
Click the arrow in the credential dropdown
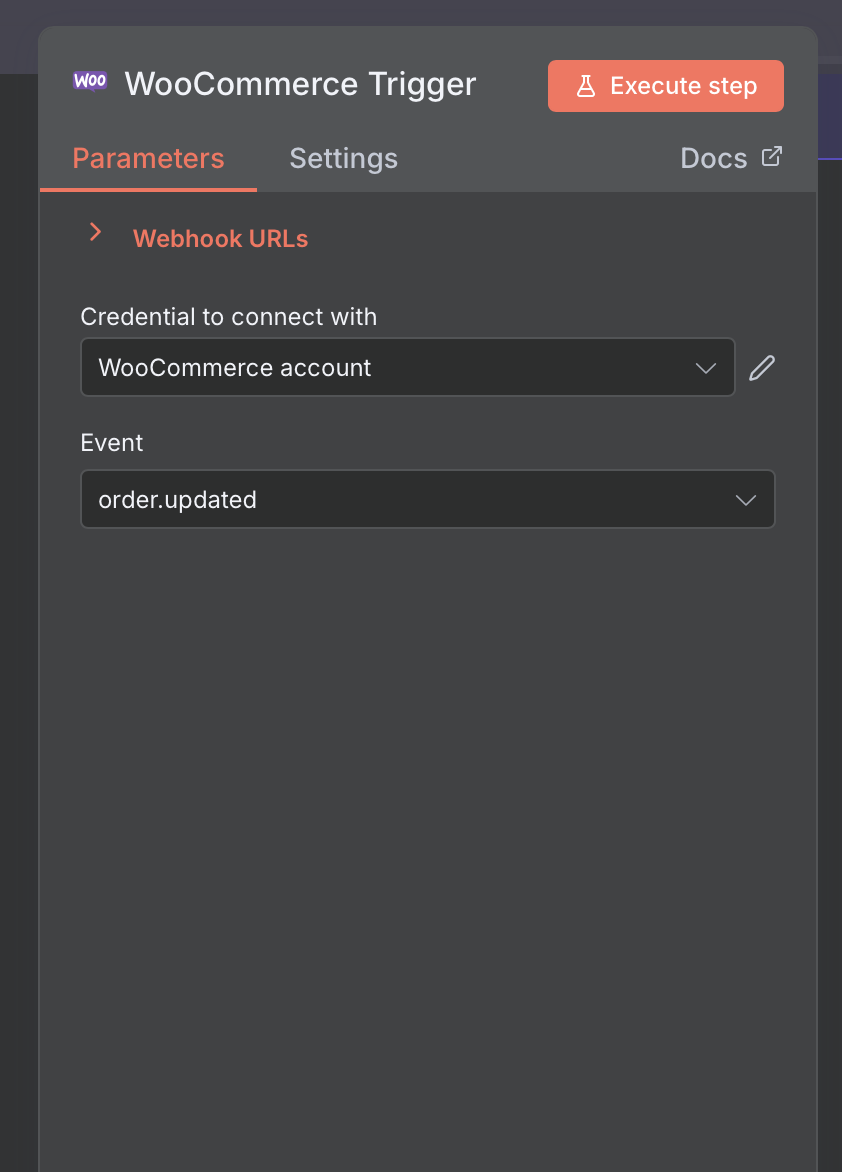coord(706,368)
